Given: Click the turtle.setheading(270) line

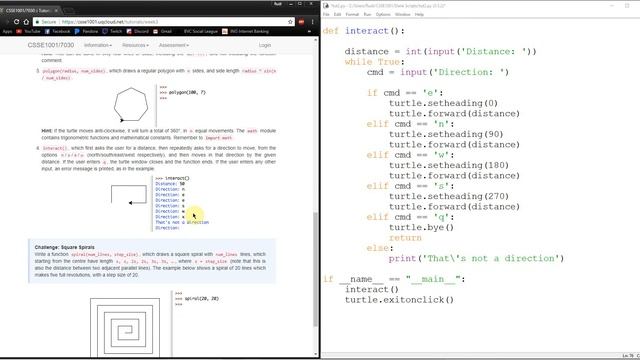Looking at the screenshot, I should 449,196.
